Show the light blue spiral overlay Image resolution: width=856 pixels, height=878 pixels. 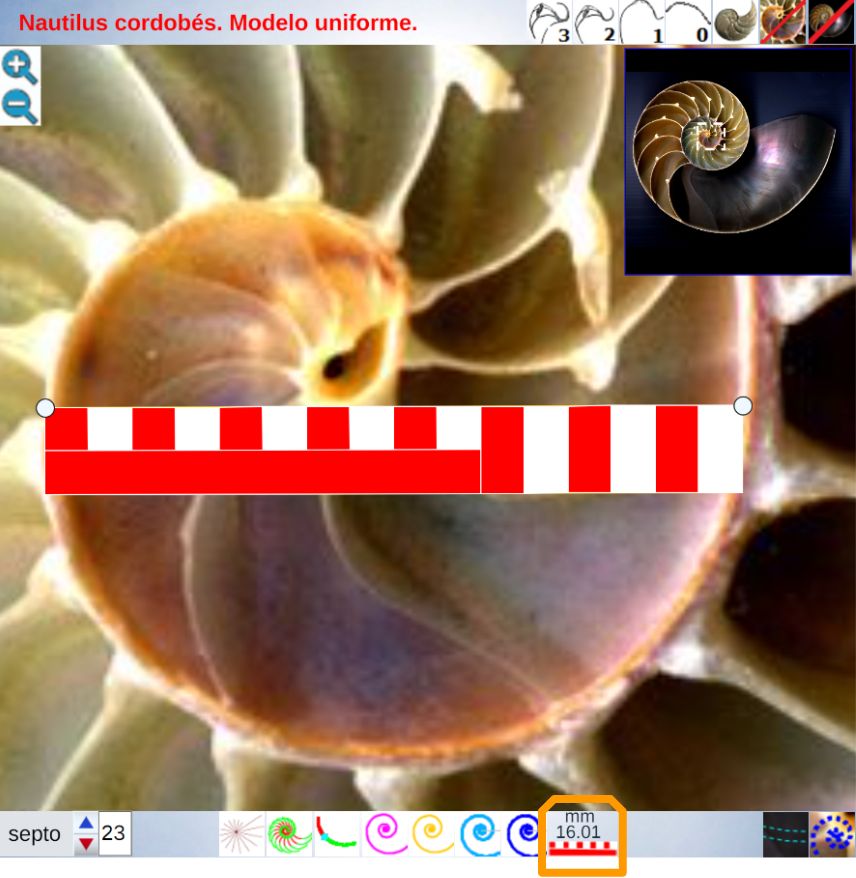(x=479, y=834)
